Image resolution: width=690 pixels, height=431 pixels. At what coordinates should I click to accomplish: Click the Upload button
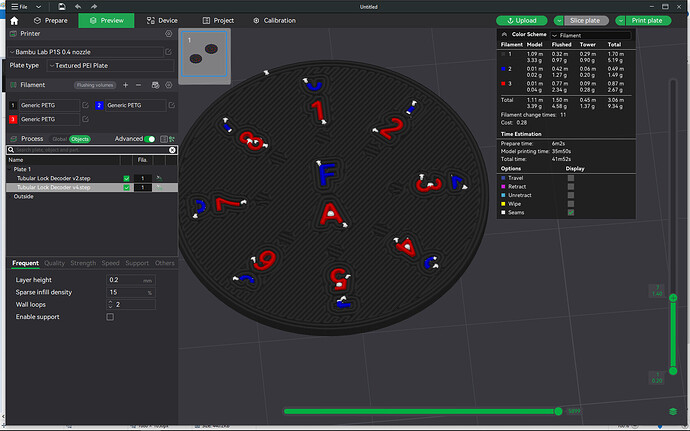tap(521, 21)
